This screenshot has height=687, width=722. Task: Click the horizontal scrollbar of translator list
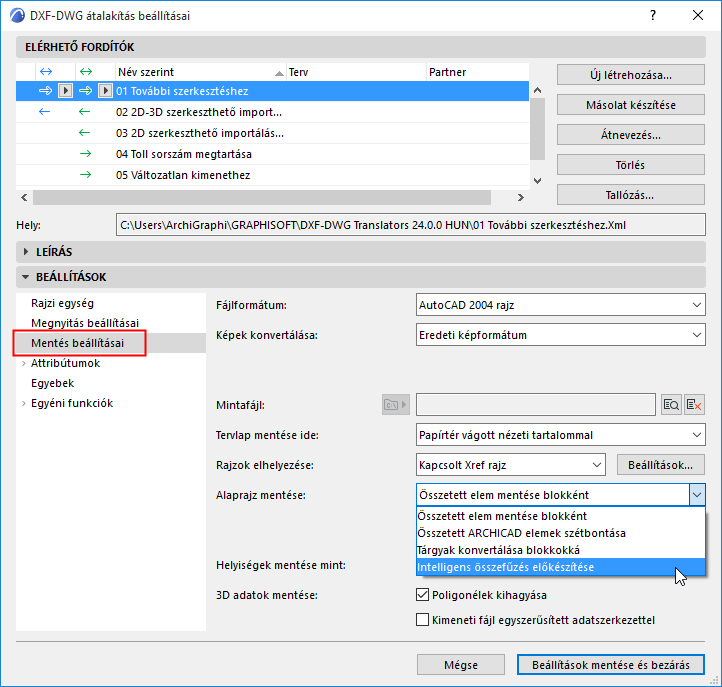pos(262,198)
